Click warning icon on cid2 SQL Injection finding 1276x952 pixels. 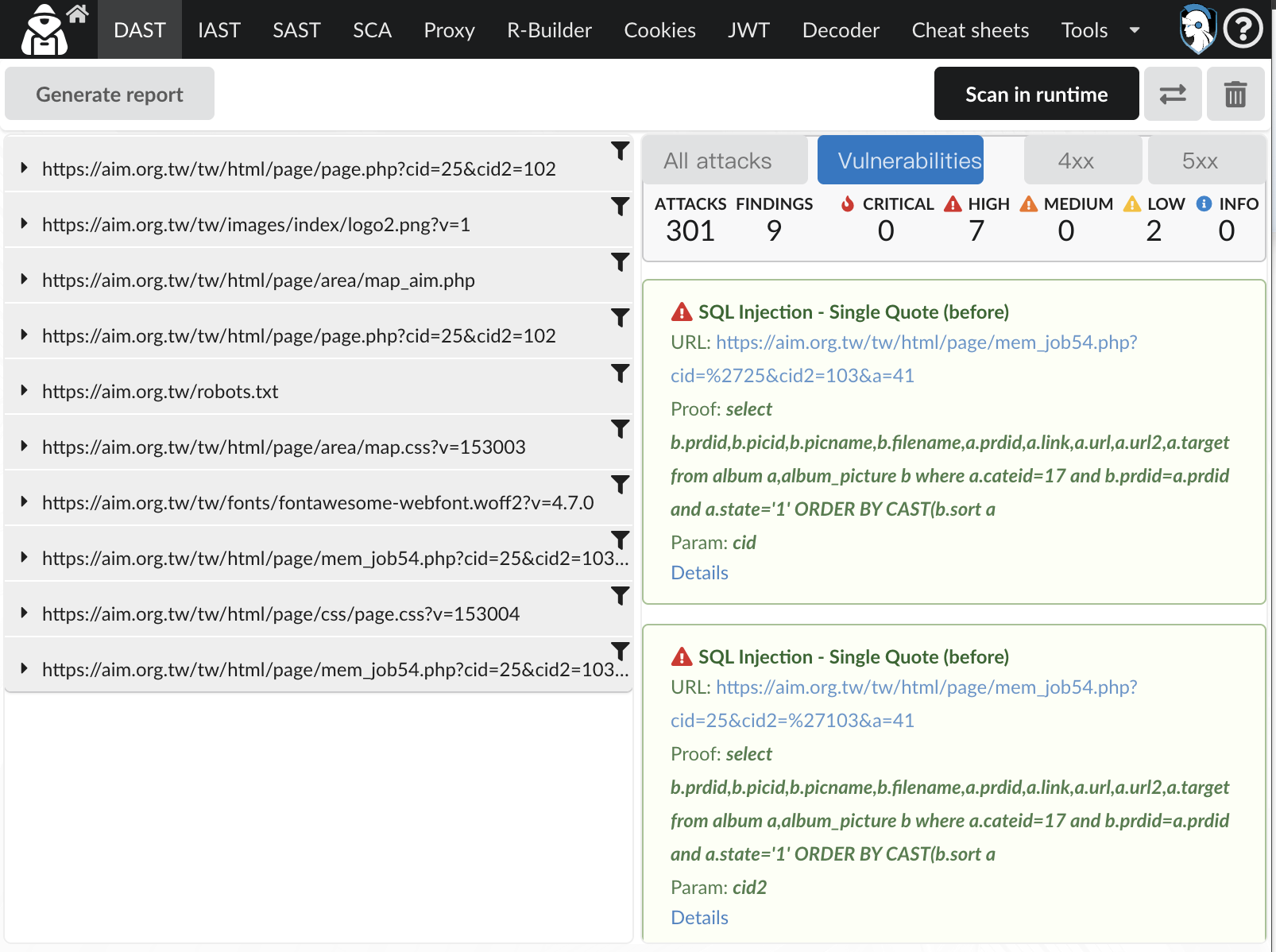click(x=682, y=656)
